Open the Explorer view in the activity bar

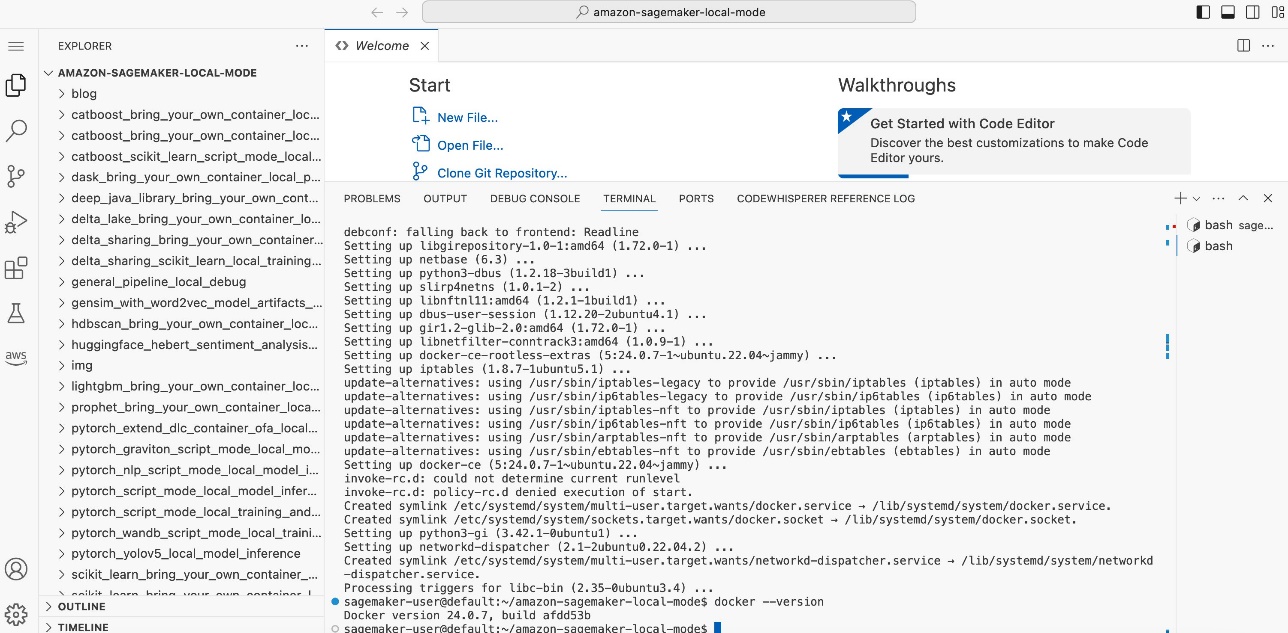click(x=16, y=86)
